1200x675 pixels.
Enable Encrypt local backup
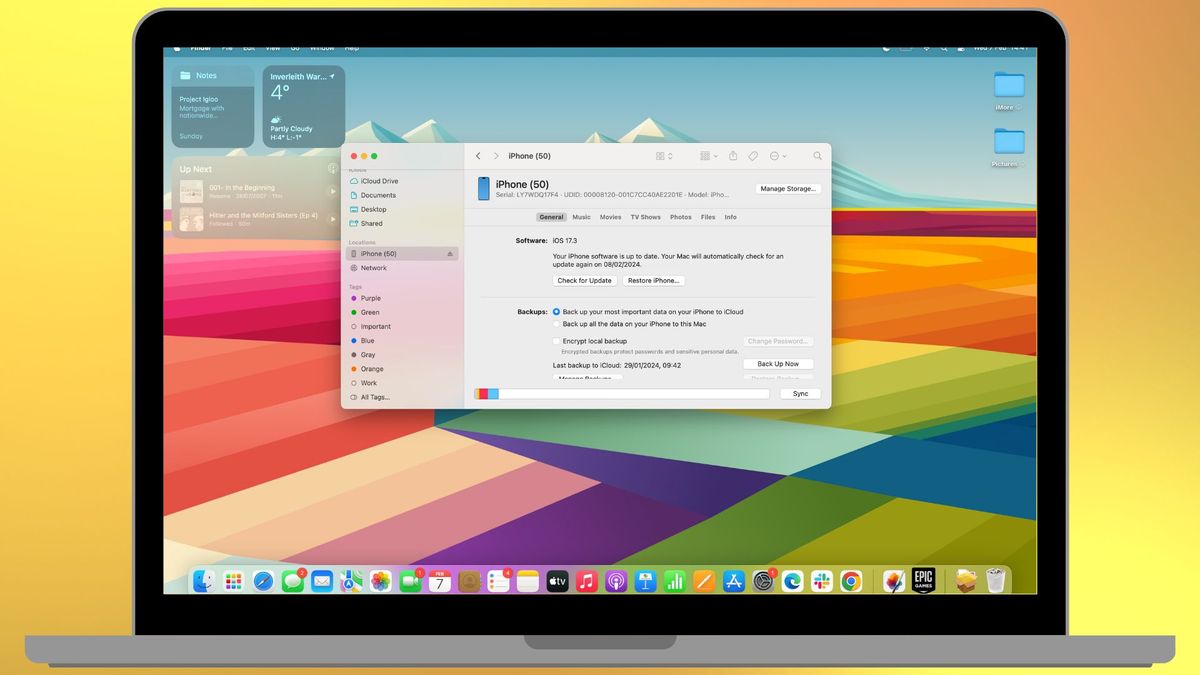click(x=556, y=340)
